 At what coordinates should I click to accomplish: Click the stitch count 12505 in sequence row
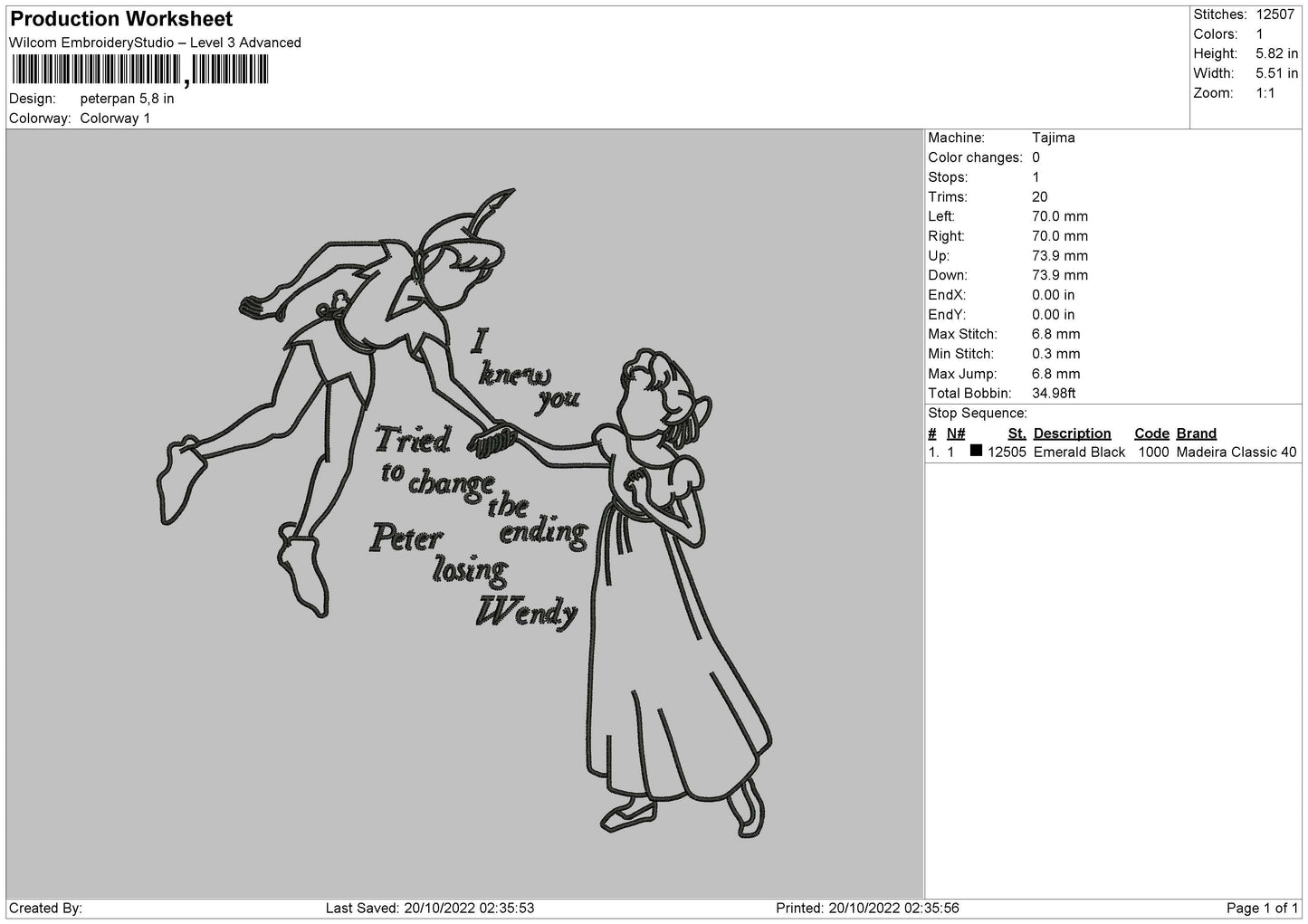1007,452
